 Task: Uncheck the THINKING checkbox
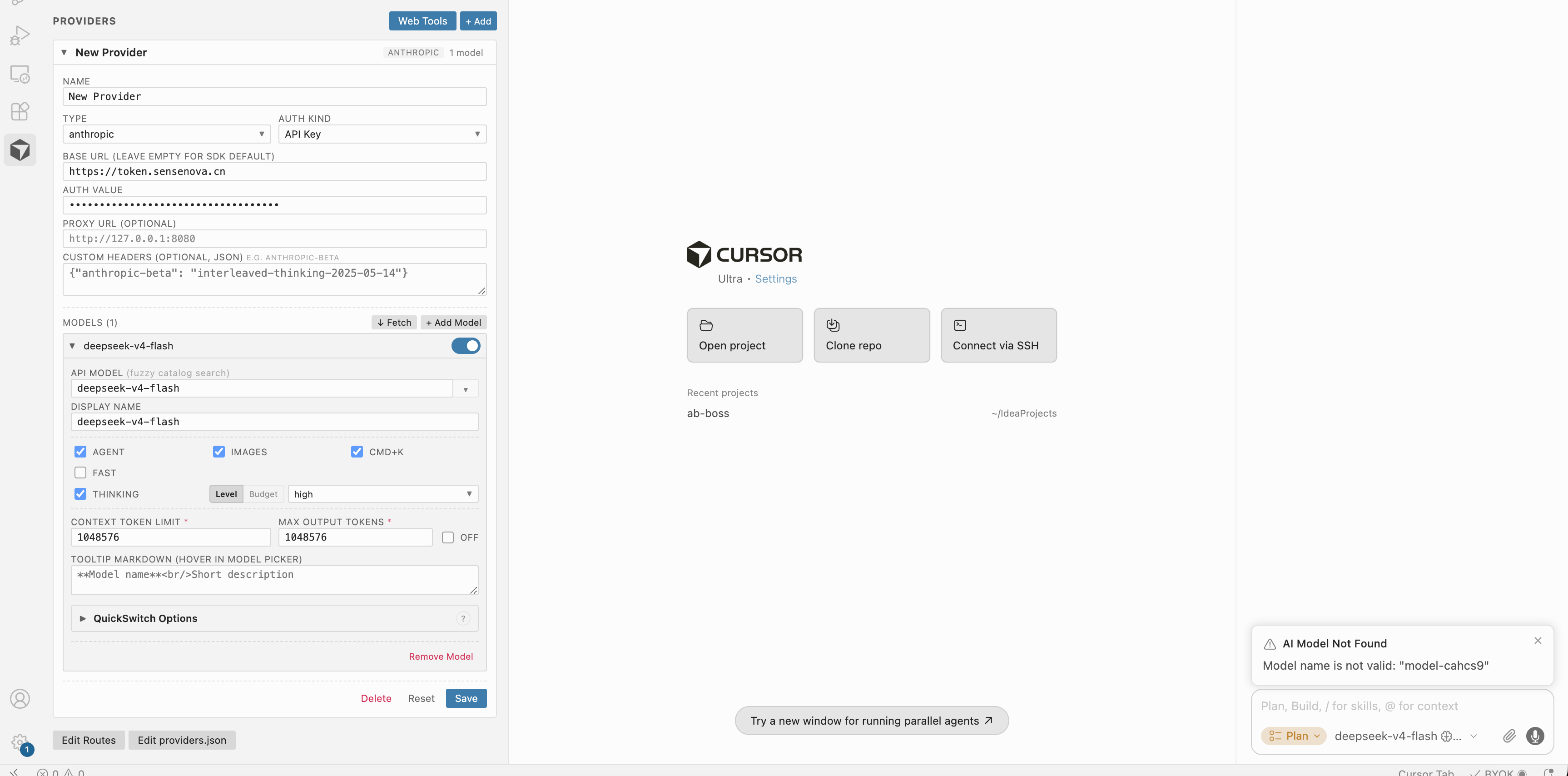point(80,493)
